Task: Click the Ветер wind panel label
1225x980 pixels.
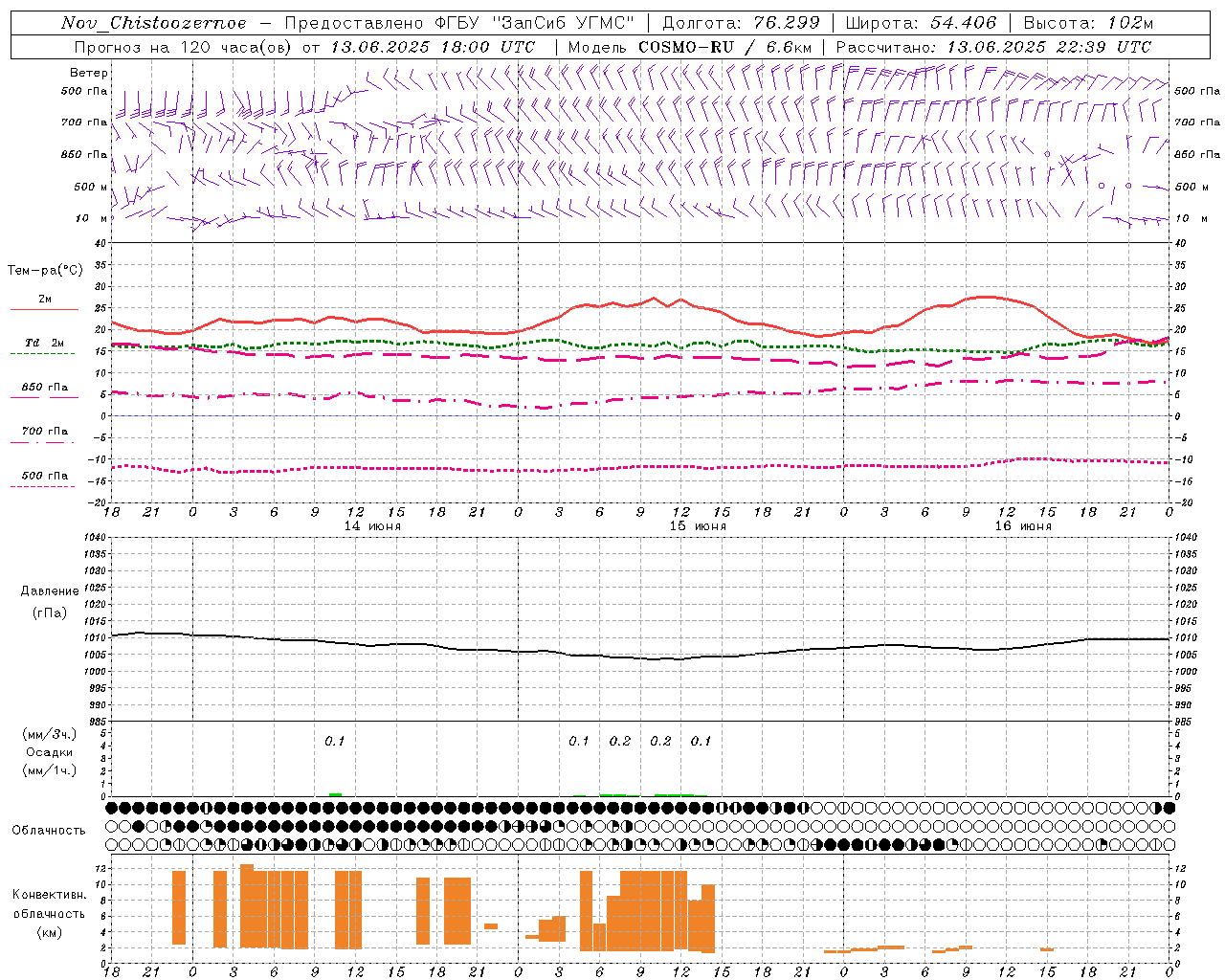Action: tap(88, 73)
